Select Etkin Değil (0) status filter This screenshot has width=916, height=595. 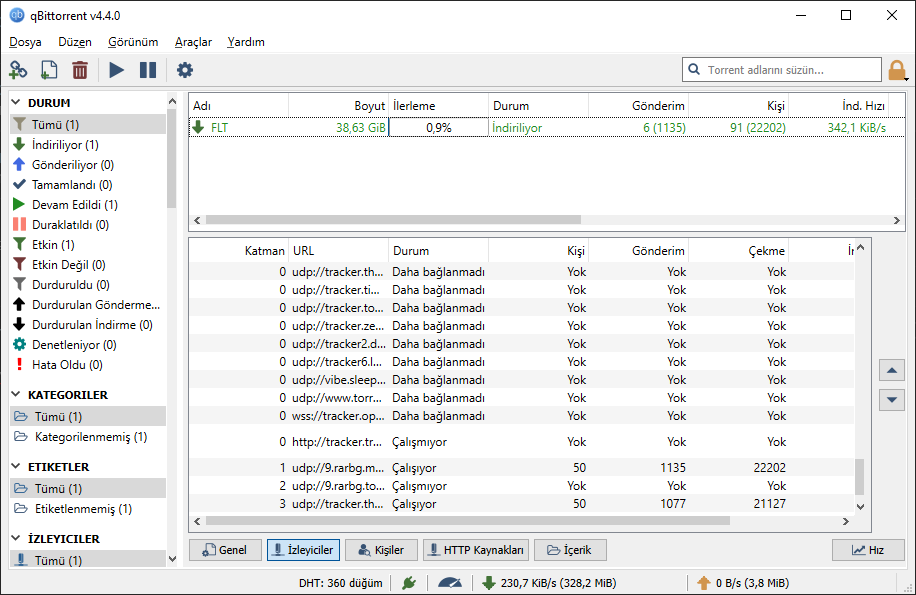(88, 265)
